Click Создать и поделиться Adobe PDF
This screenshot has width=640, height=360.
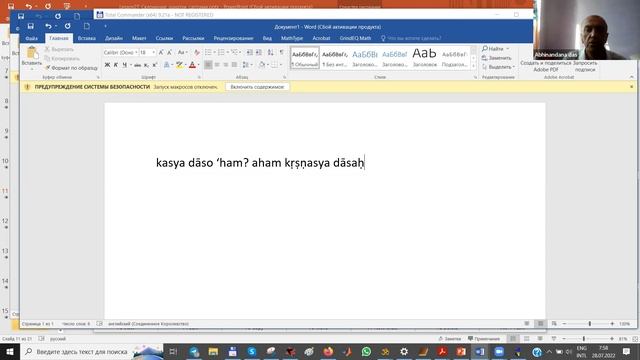pos(546,66)
